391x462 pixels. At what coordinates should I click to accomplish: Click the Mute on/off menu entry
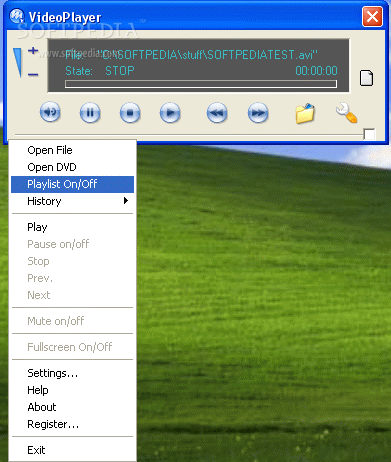[72, 321]
